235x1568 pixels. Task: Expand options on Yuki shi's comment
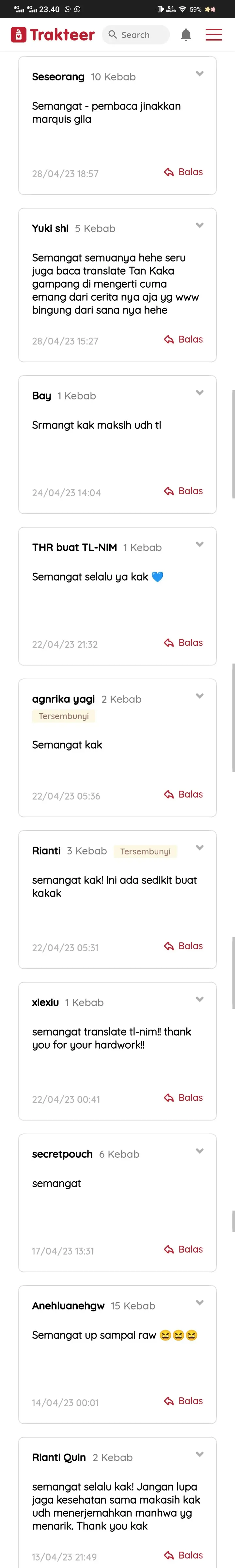(x=199, y=225)
